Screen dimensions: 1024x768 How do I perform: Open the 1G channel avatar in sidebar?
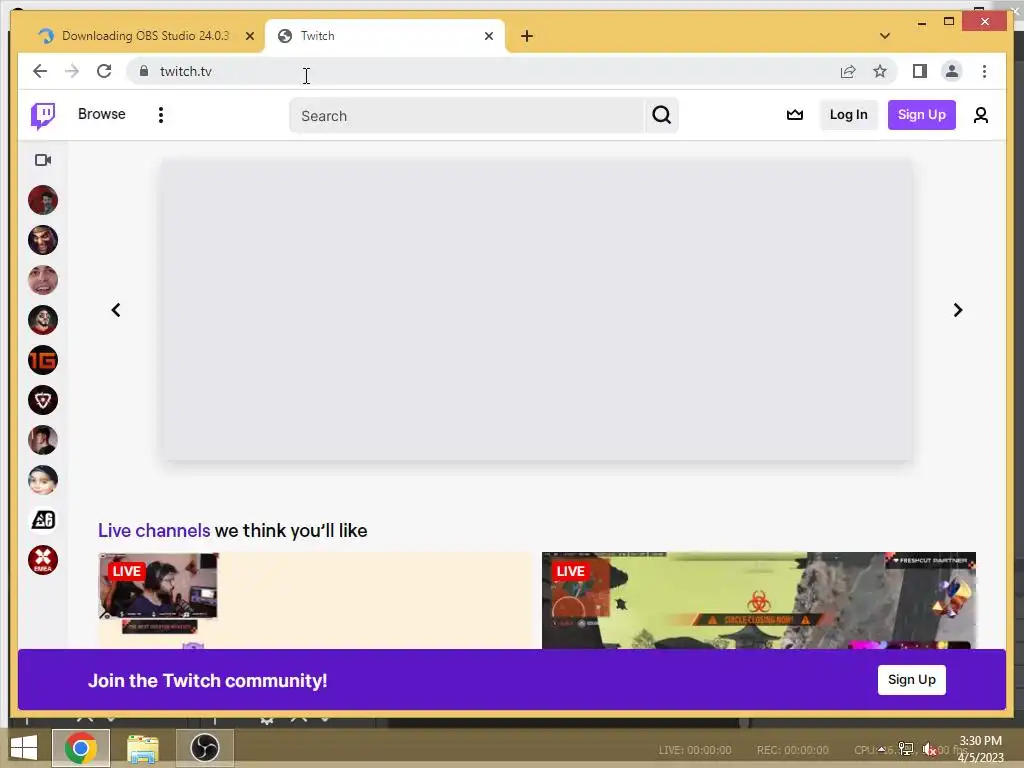43,360
